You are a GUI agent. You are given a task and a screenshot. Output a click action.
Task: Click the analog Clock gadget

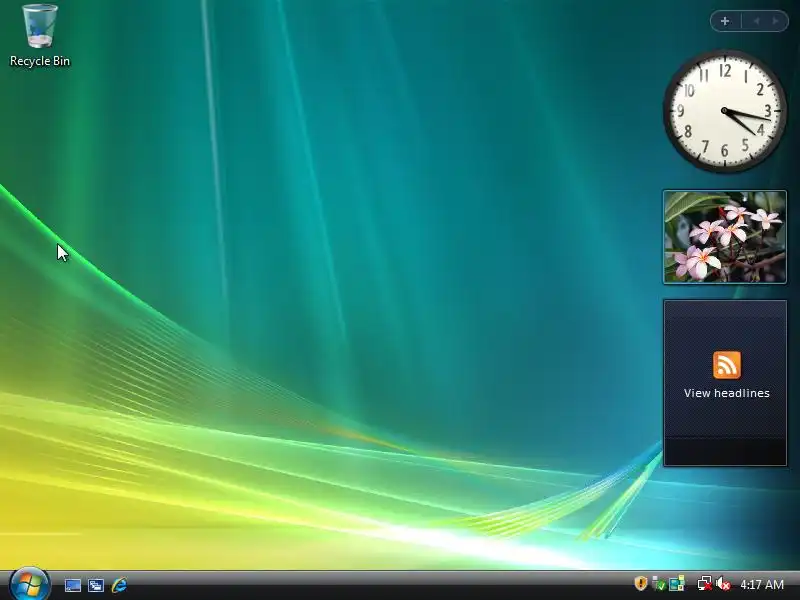point(724,111)
